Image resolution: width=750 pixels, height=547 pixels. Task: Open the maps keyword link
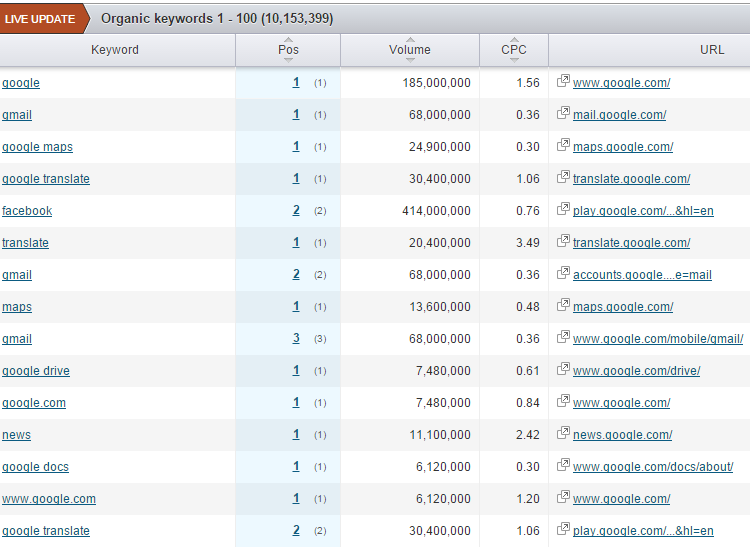click(17, 307)
